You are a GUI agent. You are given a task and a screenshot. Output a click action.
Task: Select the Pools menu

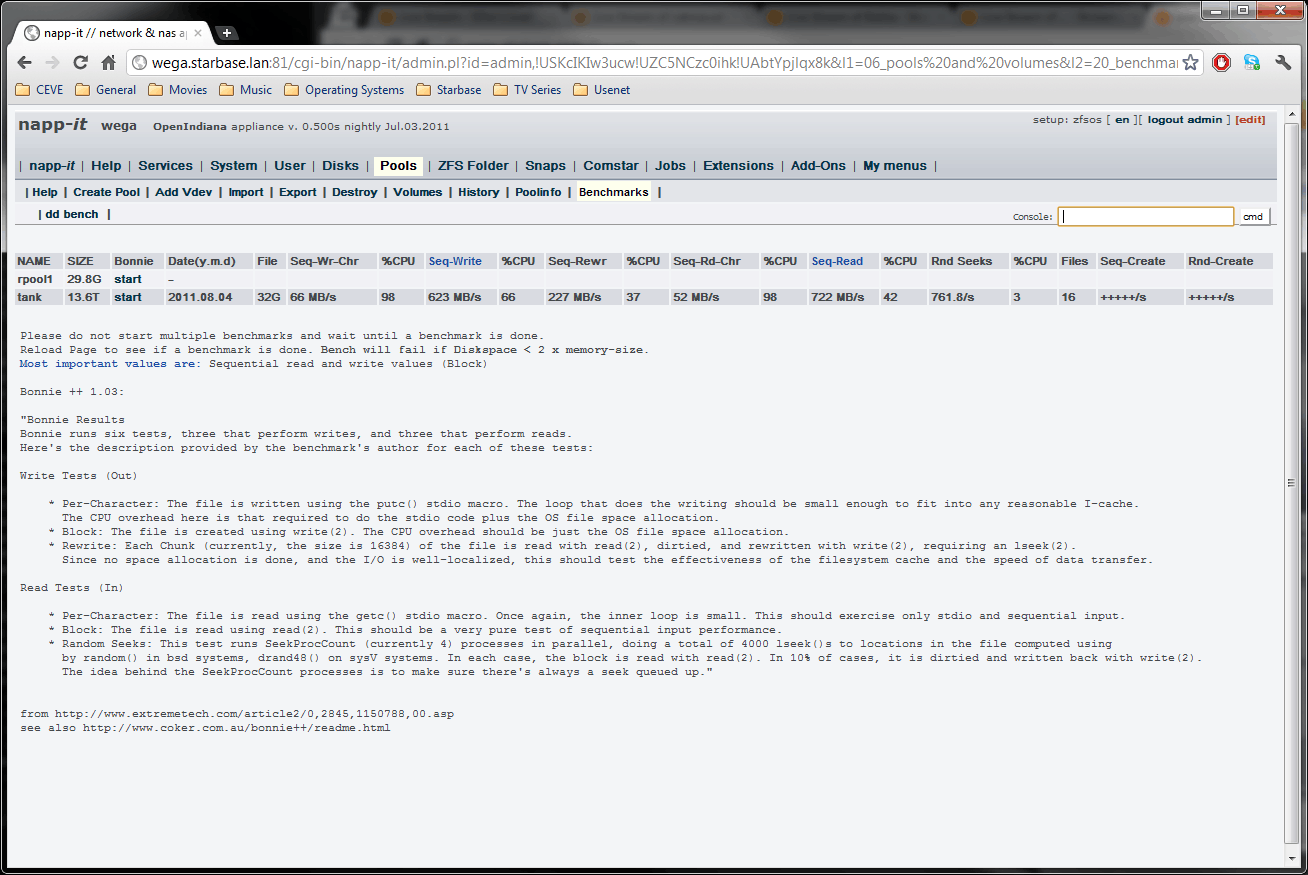[x=399, y=166]
